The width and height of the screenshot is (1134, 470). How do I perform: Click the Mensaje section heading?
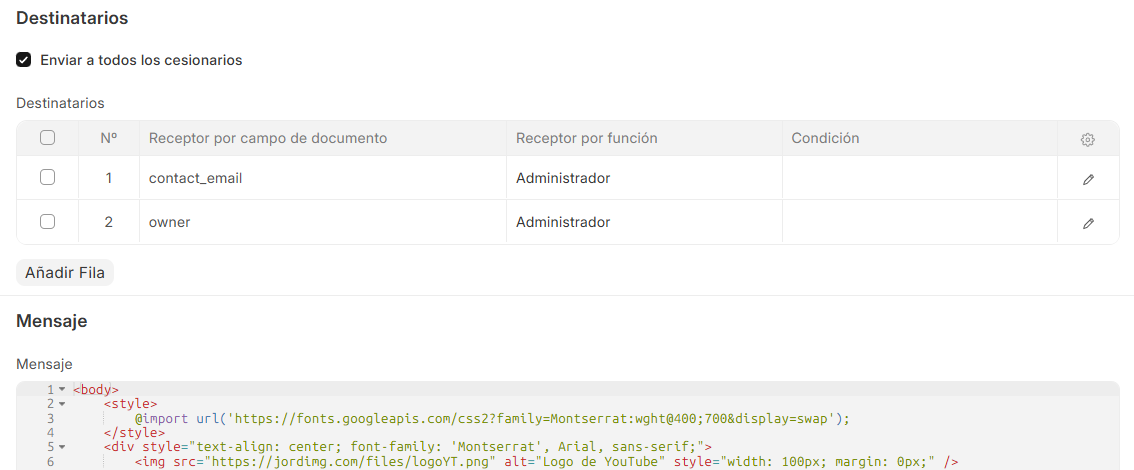point(51,321)
